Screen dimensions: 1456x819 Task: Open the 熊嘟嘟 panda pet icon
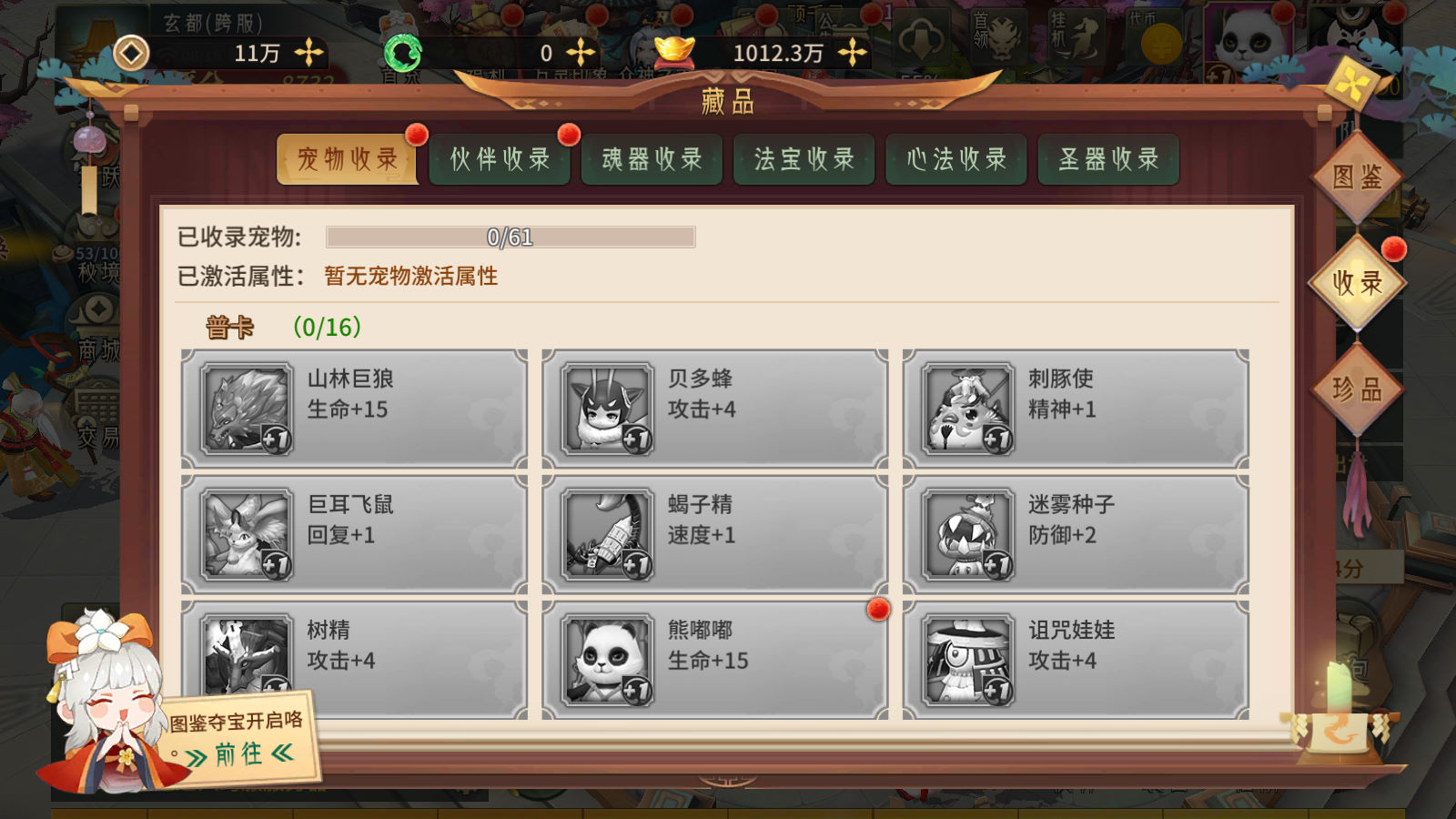[607, 661]
